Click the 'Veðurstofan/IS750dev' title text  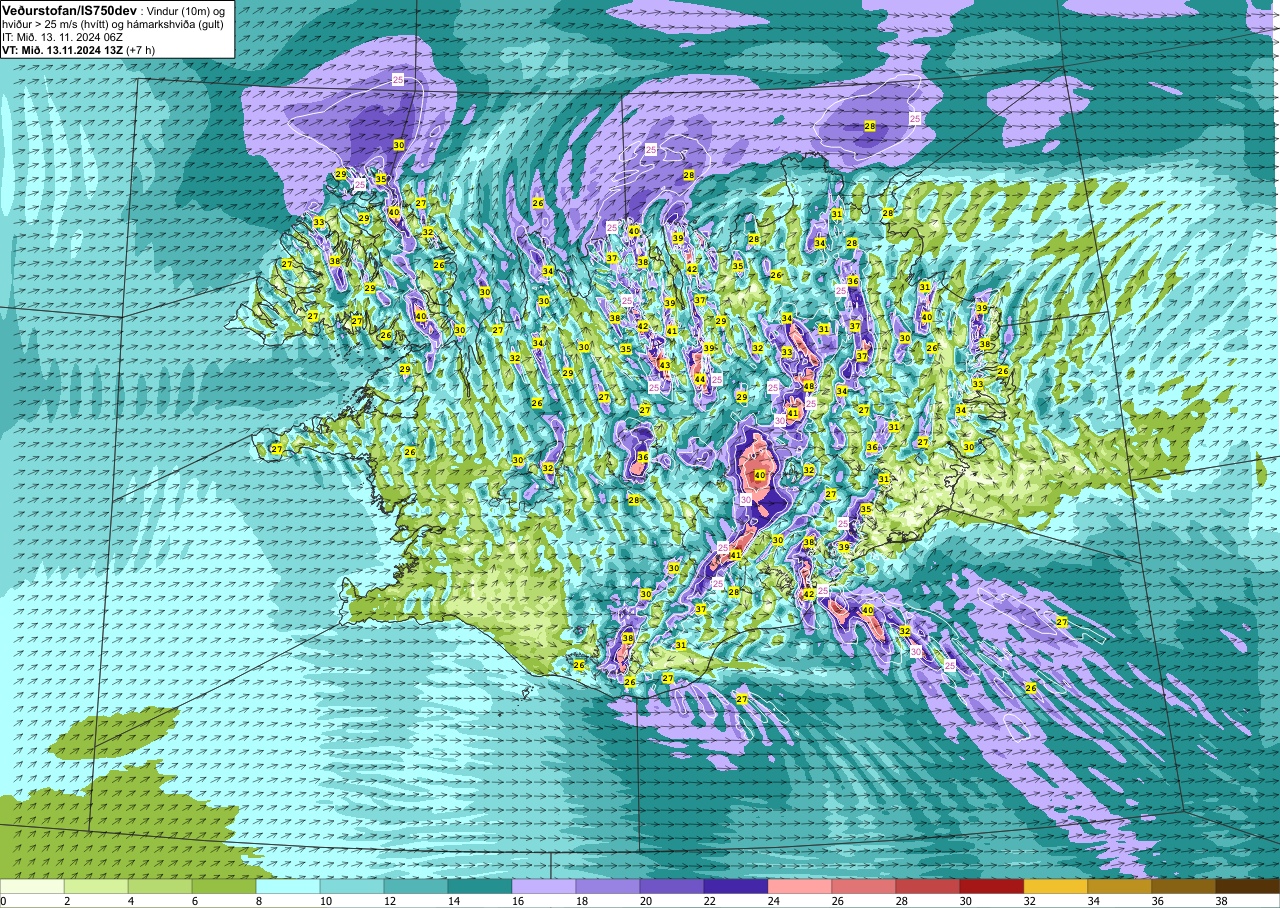coord(69,9)
